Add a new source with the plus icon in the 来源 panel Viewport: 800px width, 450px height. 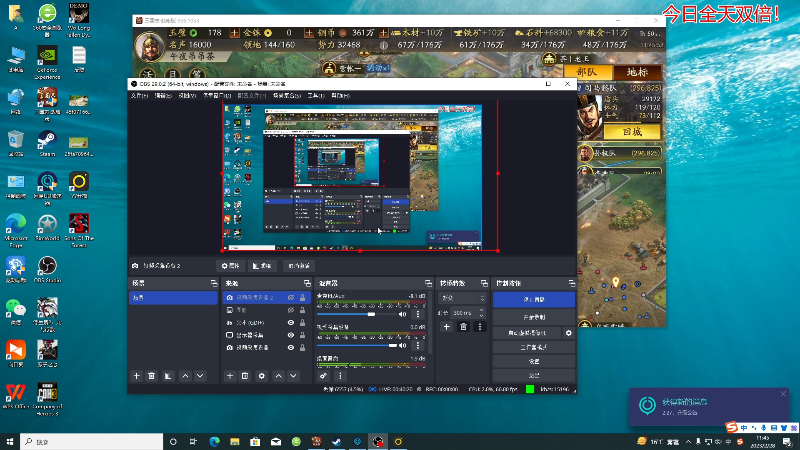click(x=230, y=376)
